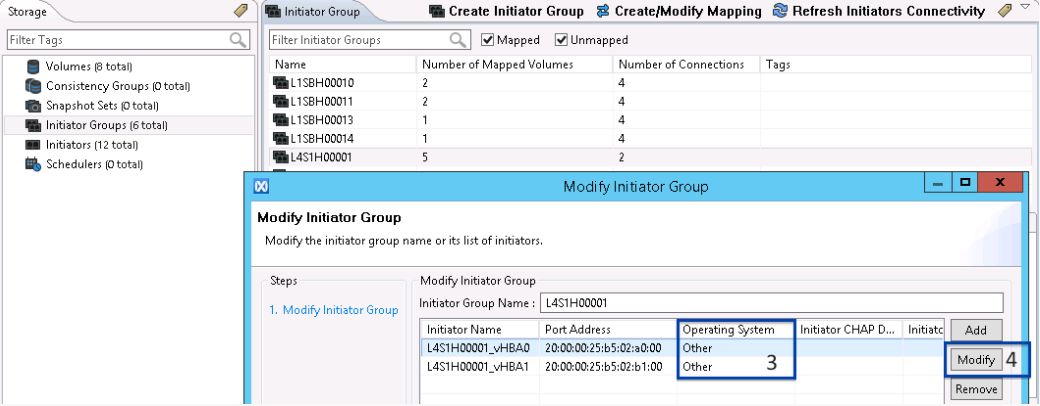Refresh Initiators Connectivity

(x=879, y=11)
